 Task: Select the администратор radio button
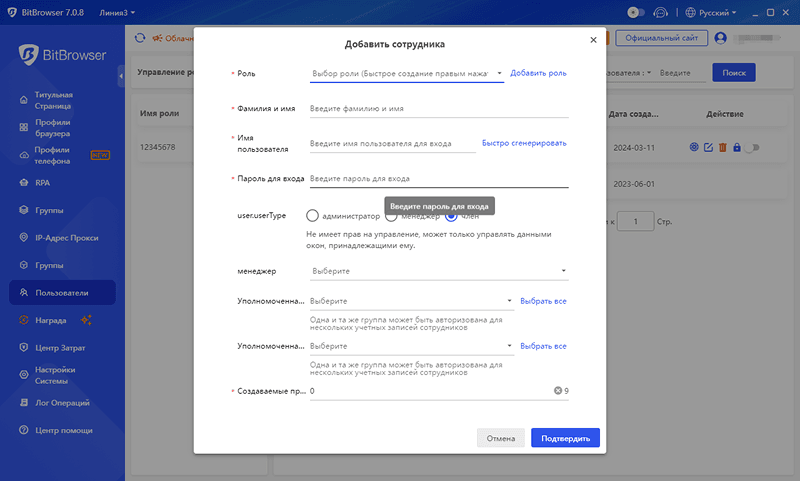(x=313, y=215)
